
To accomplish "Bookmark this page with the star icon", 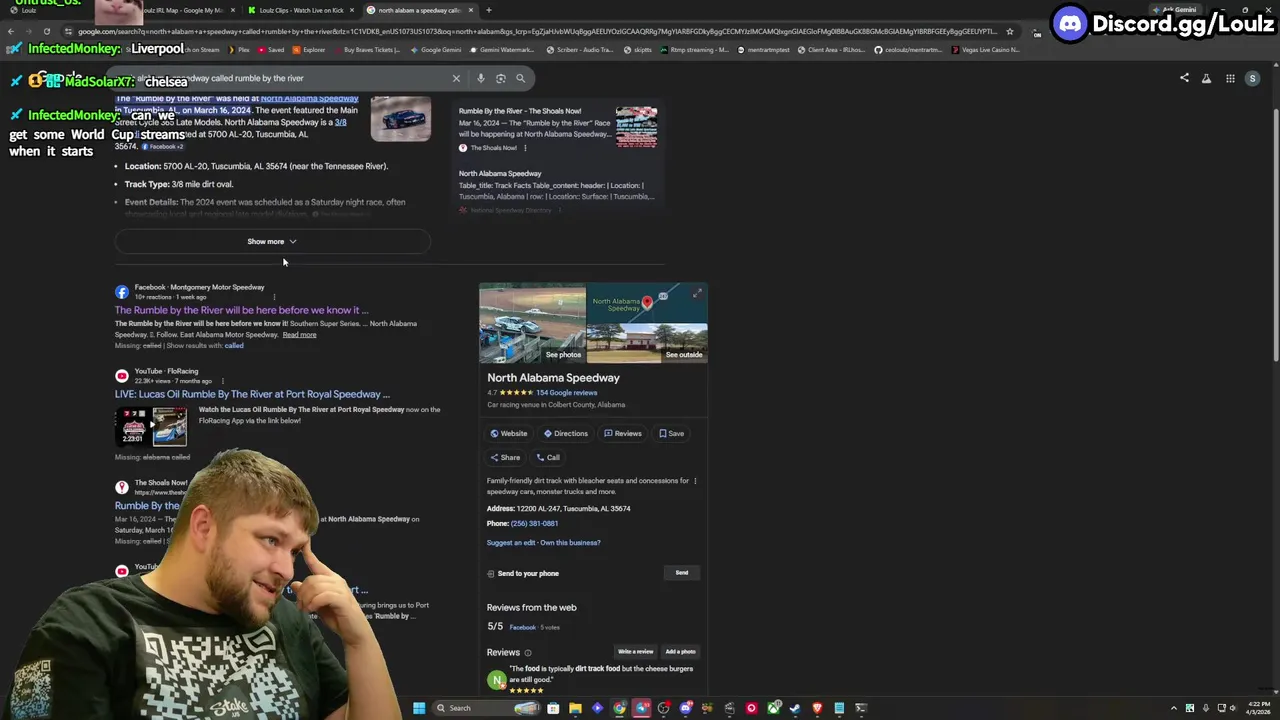I will click(1010, 31).
